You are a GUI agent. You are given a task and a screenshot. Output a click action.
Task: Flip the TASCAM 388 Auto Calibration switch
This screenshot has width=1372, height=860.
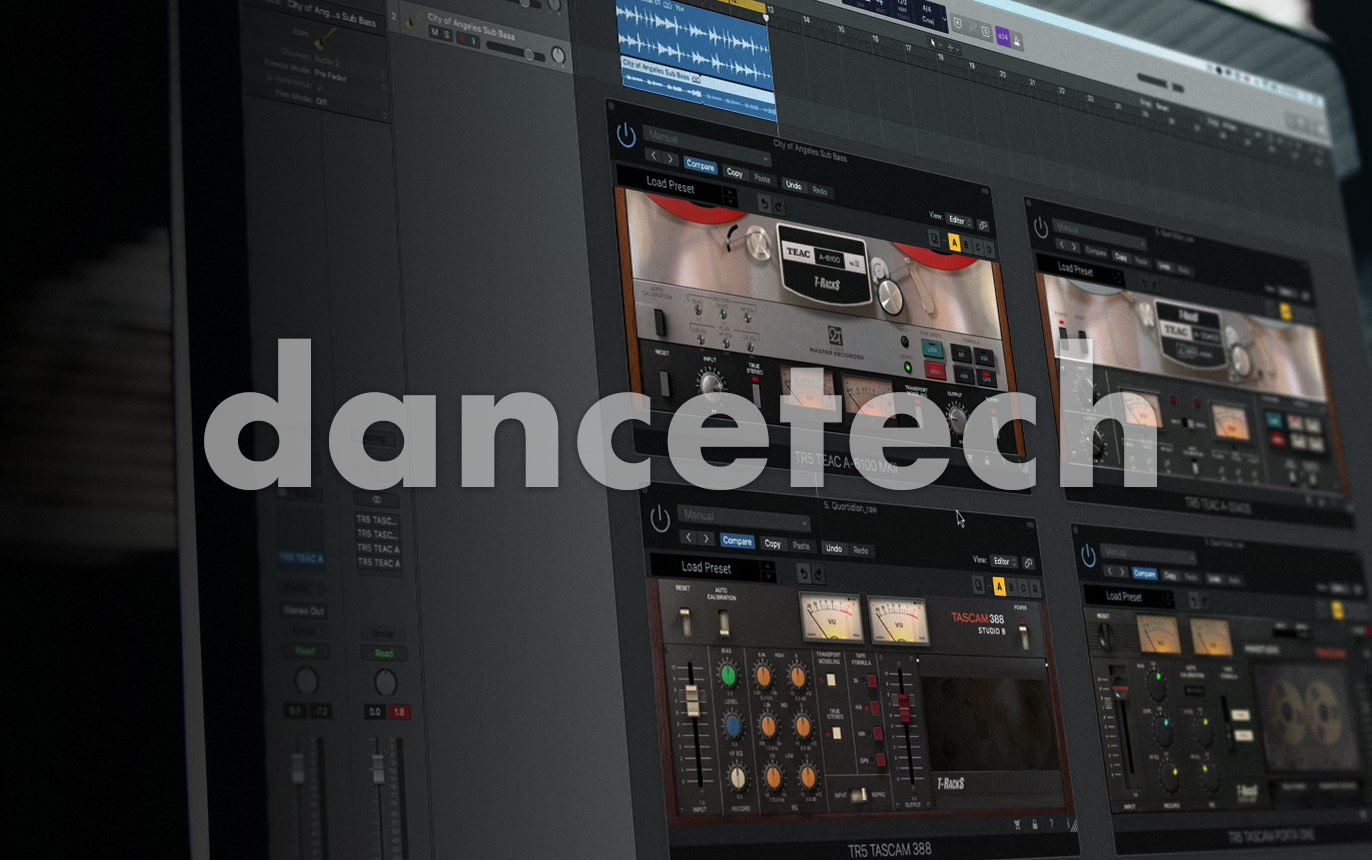point(723,625)
